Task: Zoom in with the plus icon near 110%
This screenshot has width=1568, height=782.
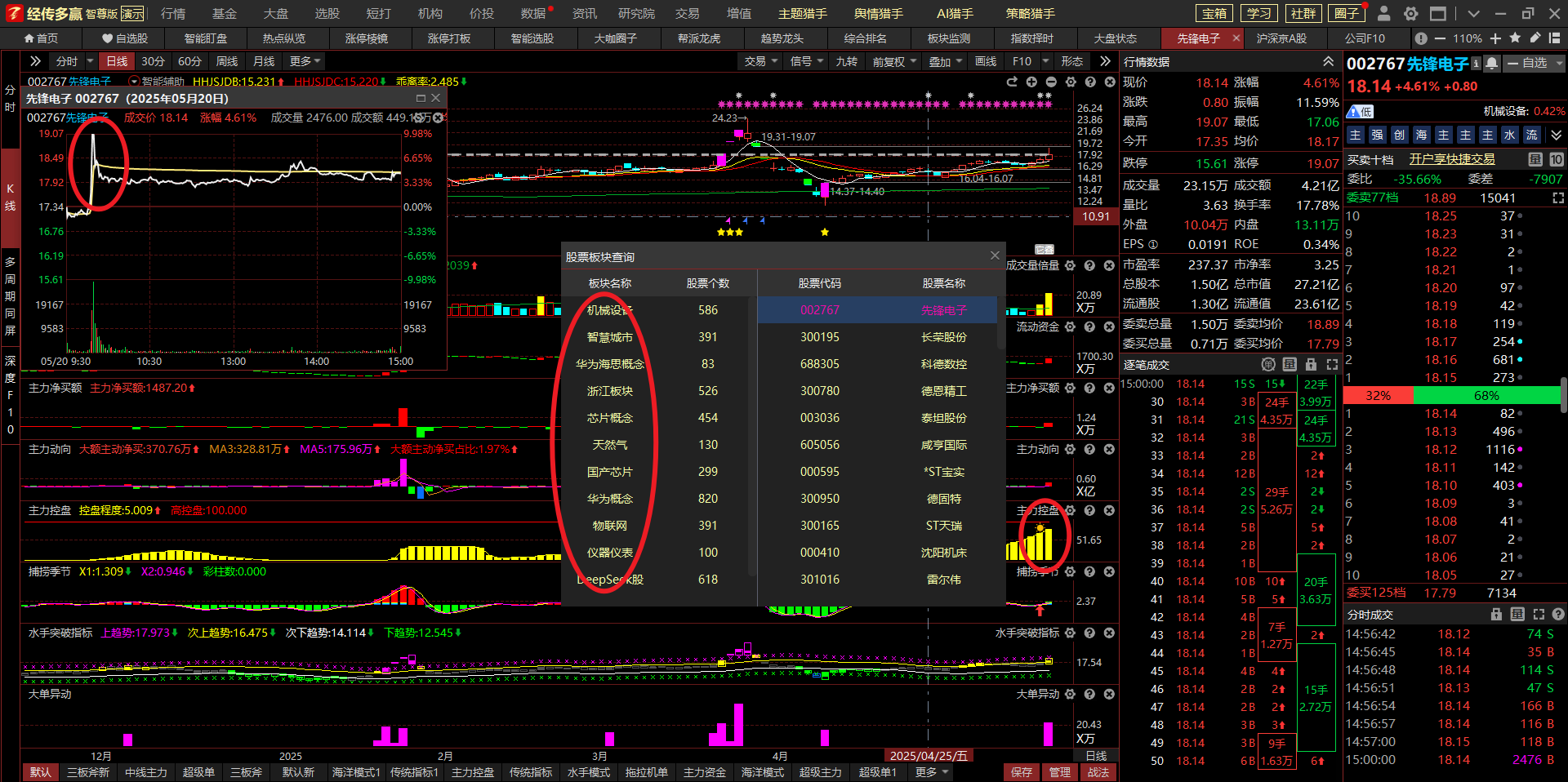Action: click(1495, 38)
